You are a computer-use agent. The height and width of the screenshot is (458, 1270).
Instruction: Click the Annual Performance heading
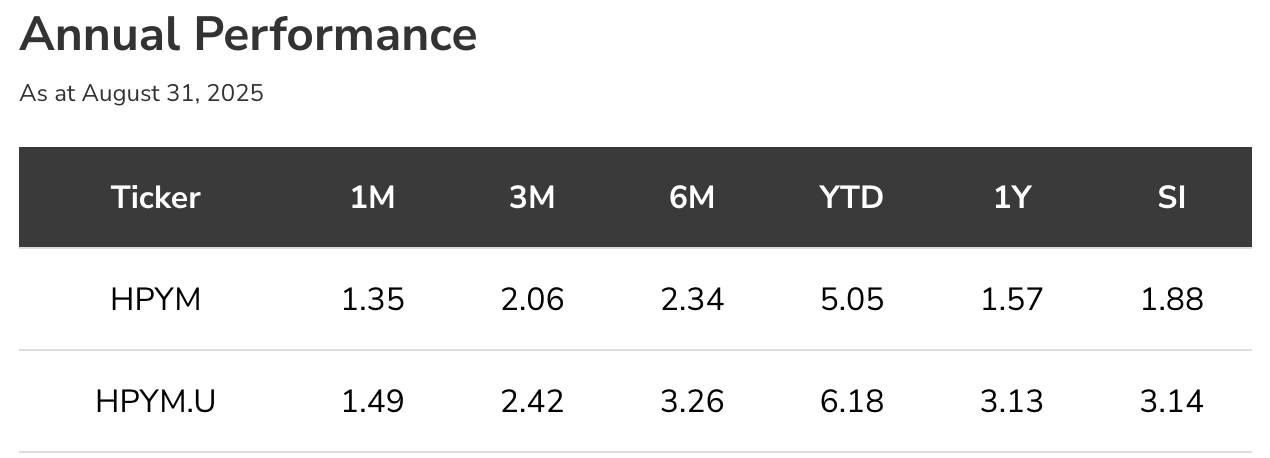[248, 35]
